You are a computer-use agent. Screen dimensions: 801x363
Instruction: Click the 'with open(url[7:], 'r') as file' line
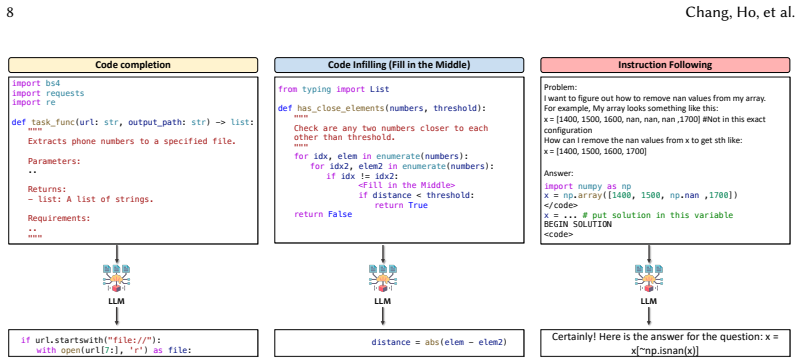point(113,350)
